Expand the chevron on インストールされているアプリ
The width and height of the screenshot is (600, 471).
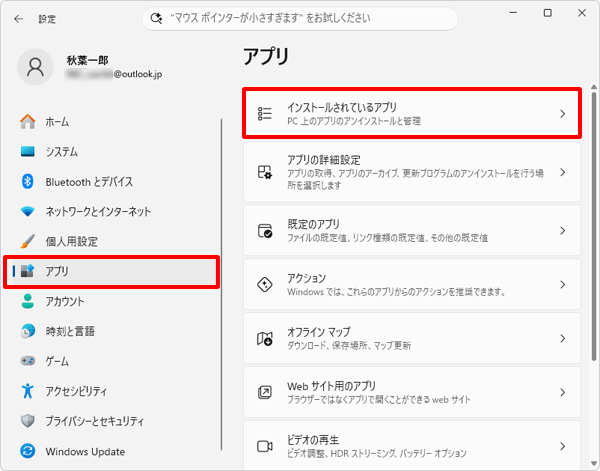click(562, 114)
